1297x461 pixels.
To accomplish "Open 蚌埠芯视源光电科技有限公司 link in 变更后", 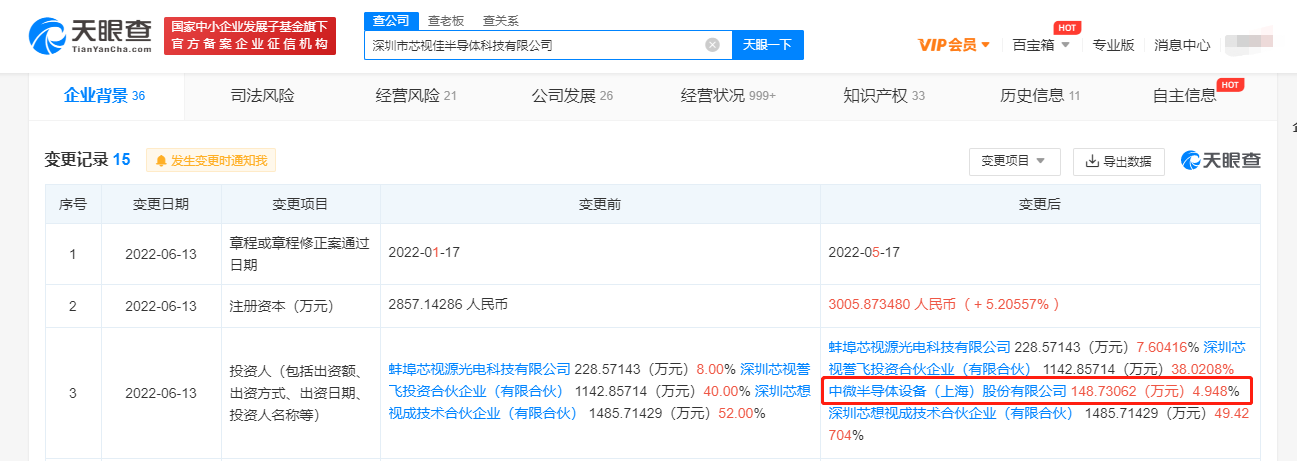I will pos(919,347).
